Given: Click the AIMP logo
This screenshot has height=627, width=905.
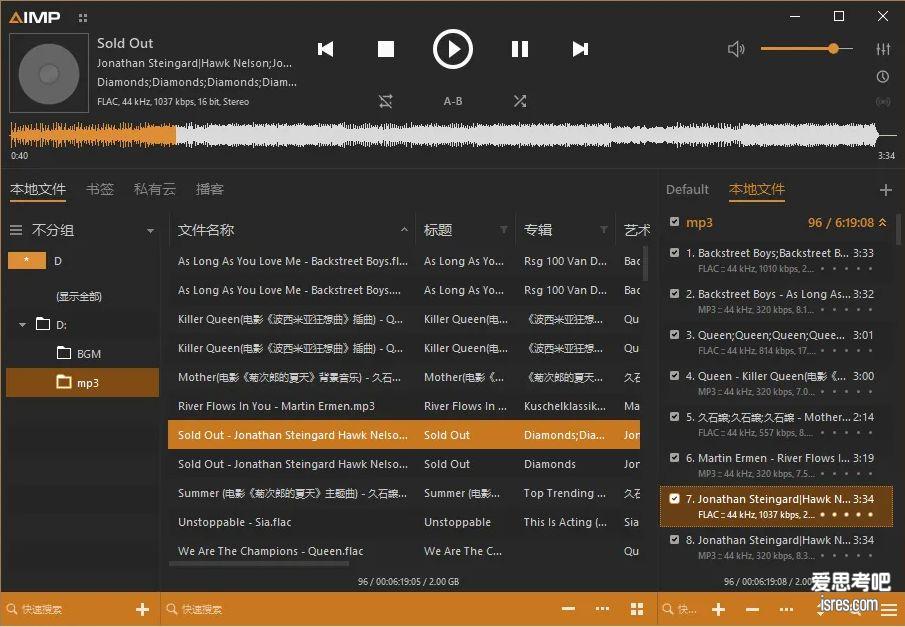Looking at the screenshot, I should pyautogui.click(x=35, y=17).
